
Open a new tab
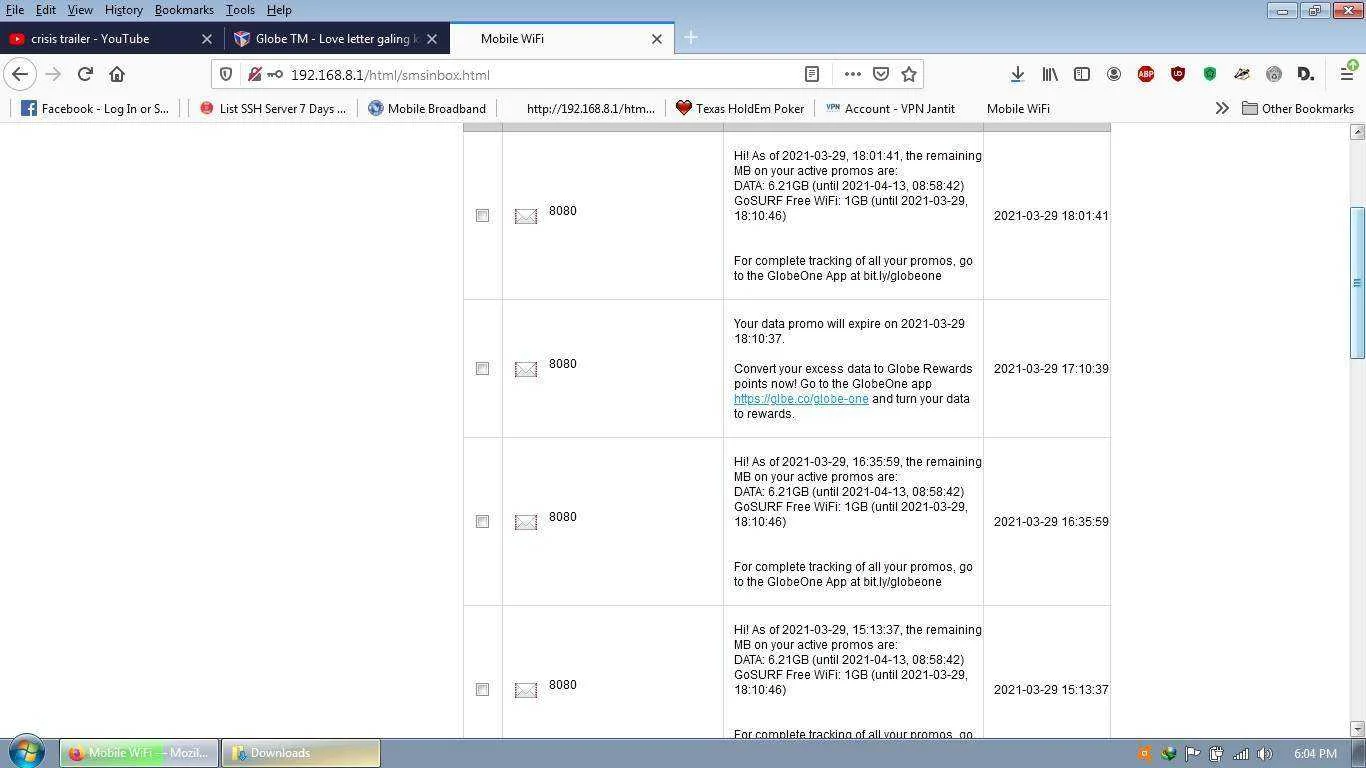(x=691, y=38)
